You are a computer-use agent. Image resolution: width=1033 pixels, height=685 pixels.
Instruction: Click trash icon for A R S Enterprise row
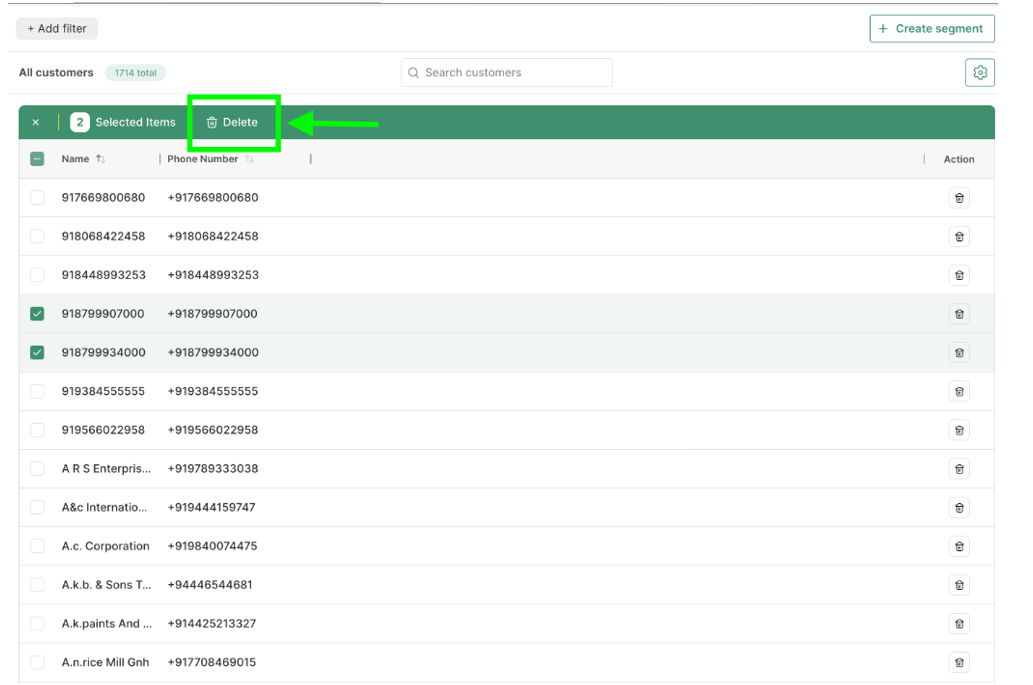click(958, 469)
